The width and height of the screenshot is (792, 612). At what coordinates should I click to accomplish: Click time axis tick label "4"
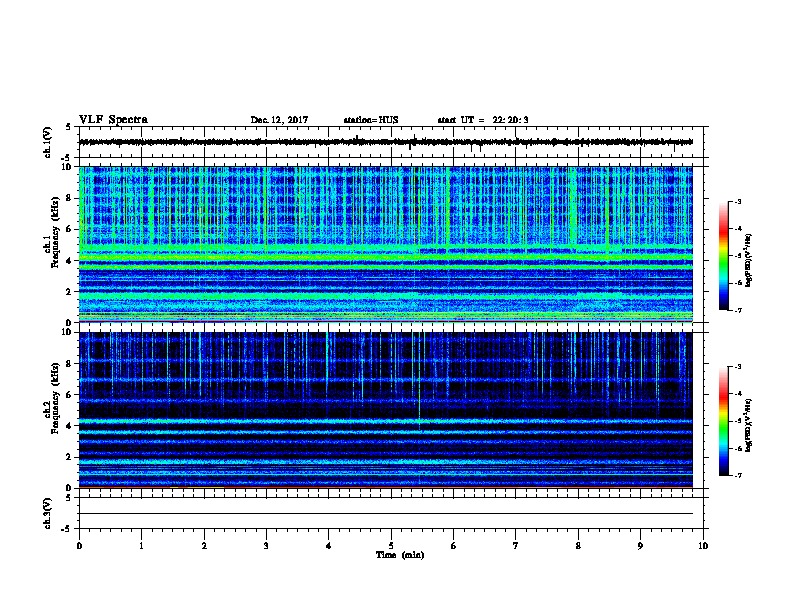[x=329, y=546]
